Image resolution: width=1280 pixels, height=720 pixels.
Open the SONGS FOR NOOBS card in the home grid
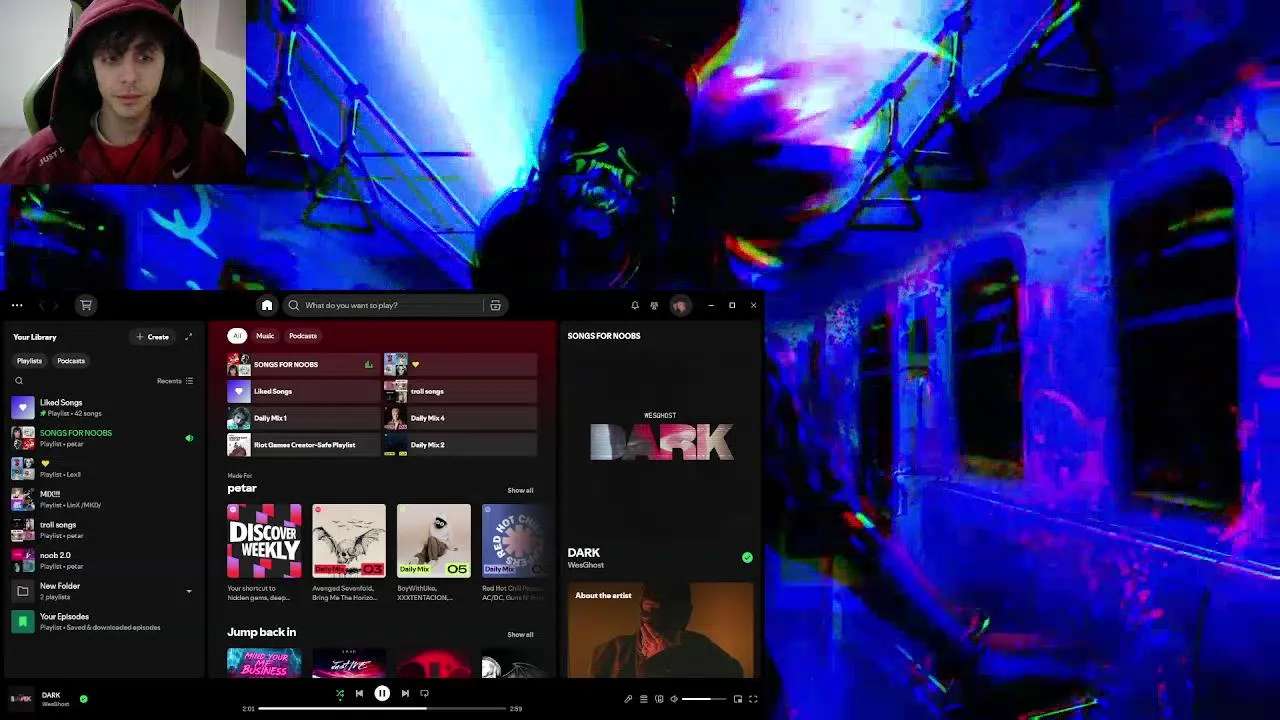302,365
